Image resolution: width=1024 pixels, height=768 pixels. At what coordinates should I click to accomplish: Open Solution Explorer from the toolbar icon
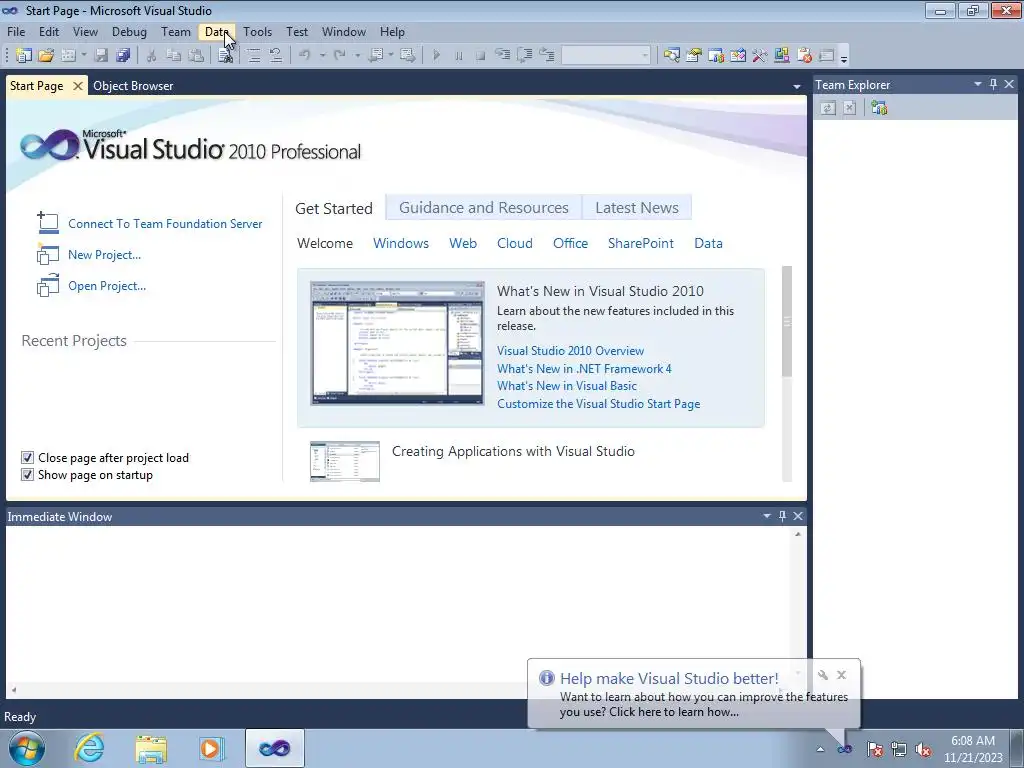coord(671,56)
